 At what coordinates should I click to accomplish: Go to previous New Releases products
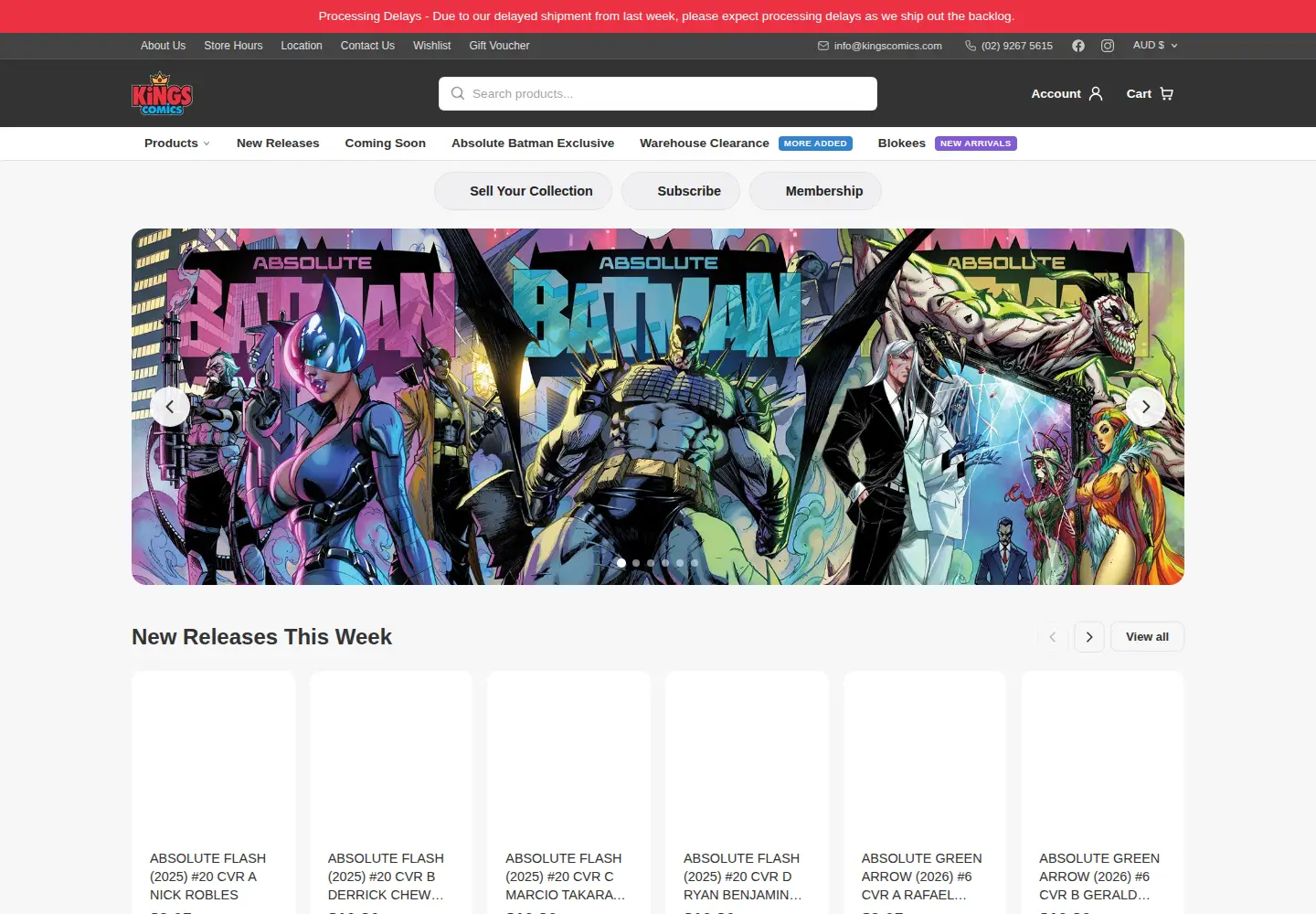(x=1053, y=637)
